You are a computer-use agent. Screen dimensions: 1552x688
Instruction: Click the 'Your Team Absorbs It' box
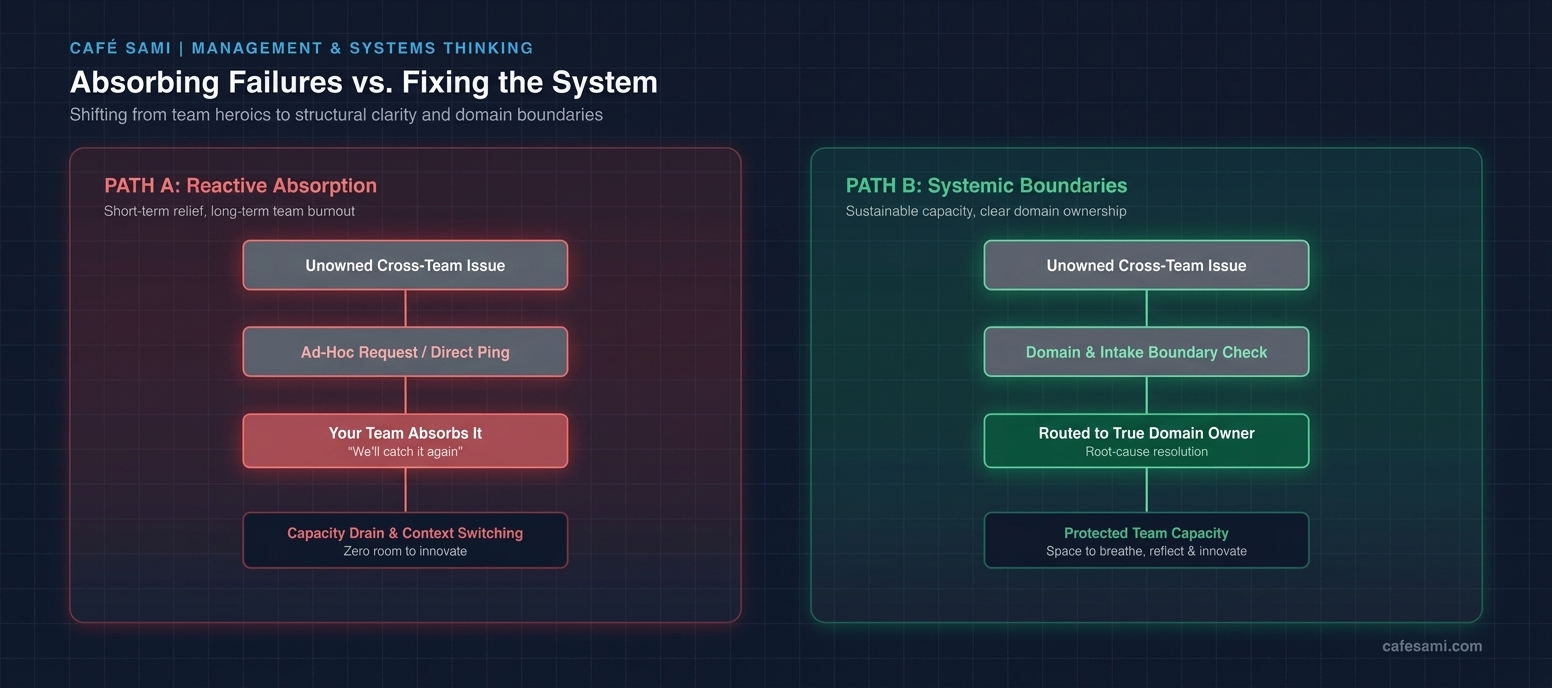[x=405, y=441]
